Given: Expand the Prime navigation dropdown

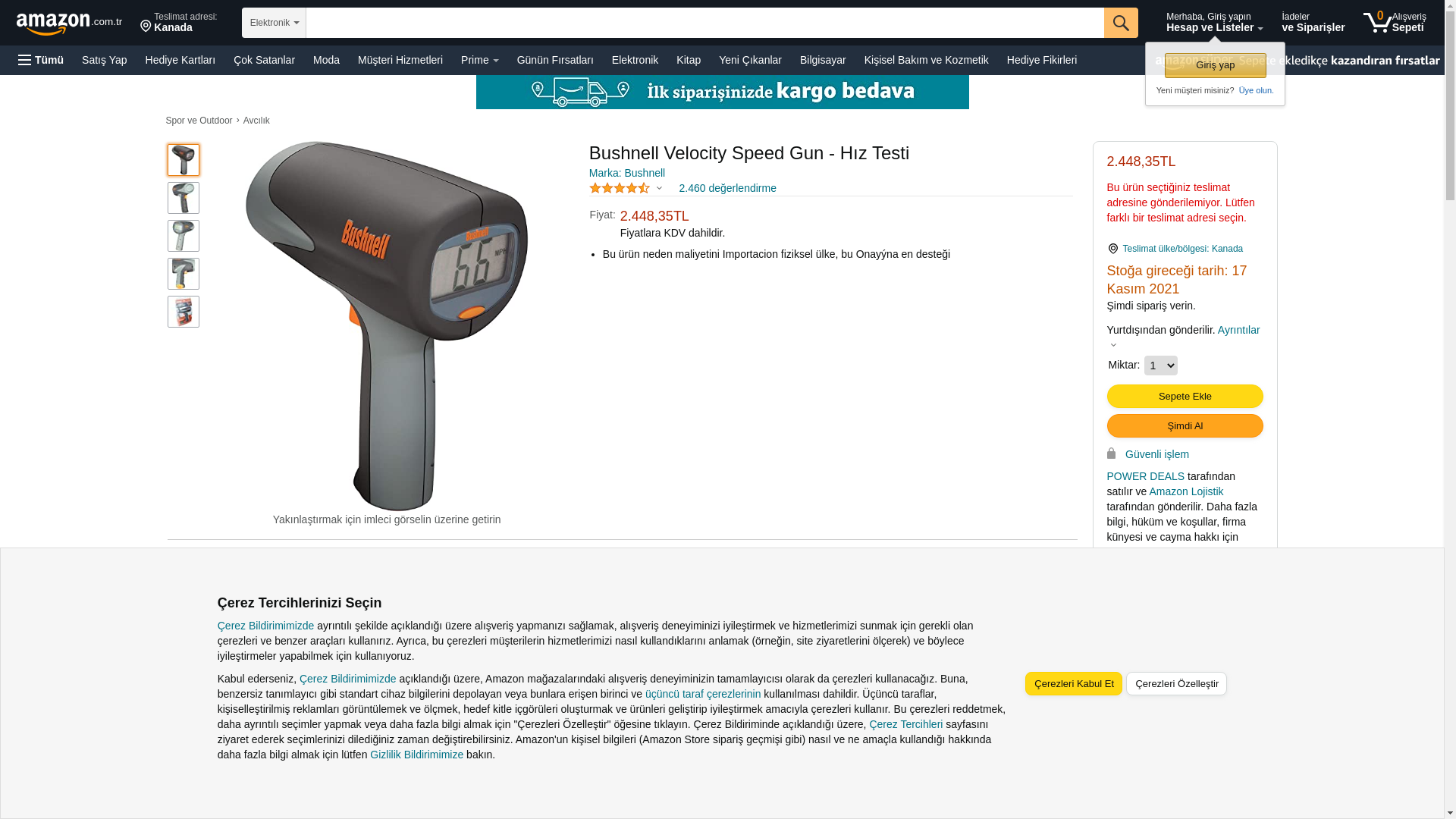Looking at the screenshot, I should 479,60.
